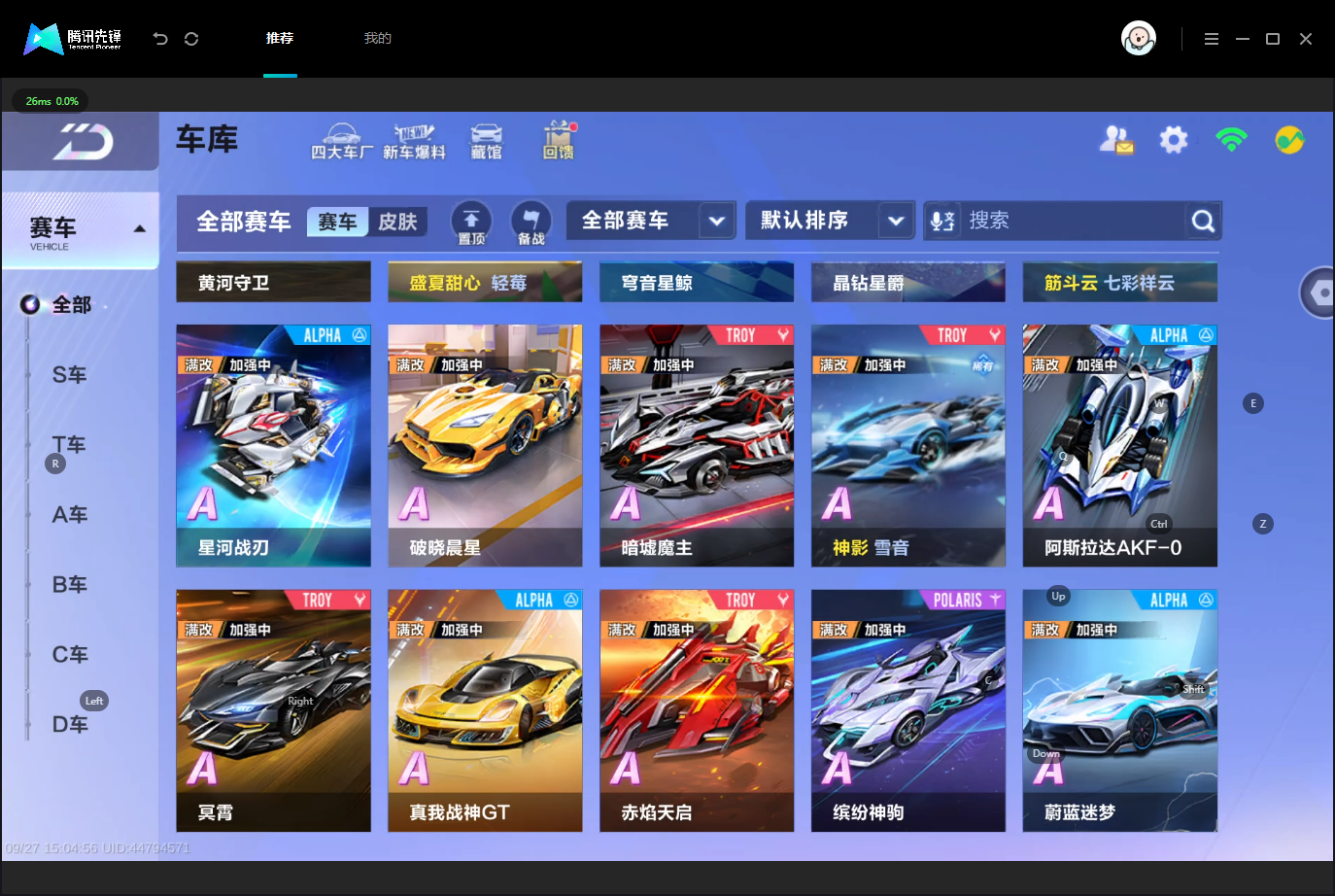Select the B车 category
The width and height of the screenshot is (1335, 896).
[70, 585]
